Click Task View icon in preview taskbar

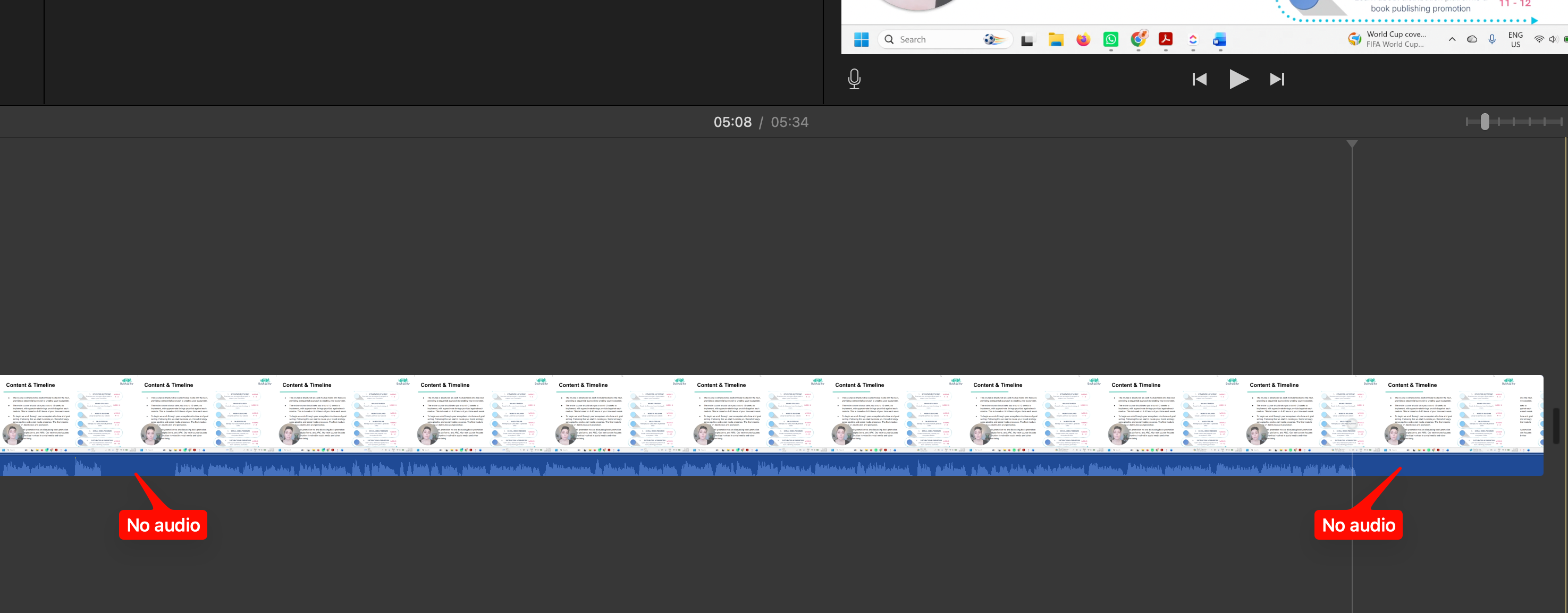(x=1027, y=40)
